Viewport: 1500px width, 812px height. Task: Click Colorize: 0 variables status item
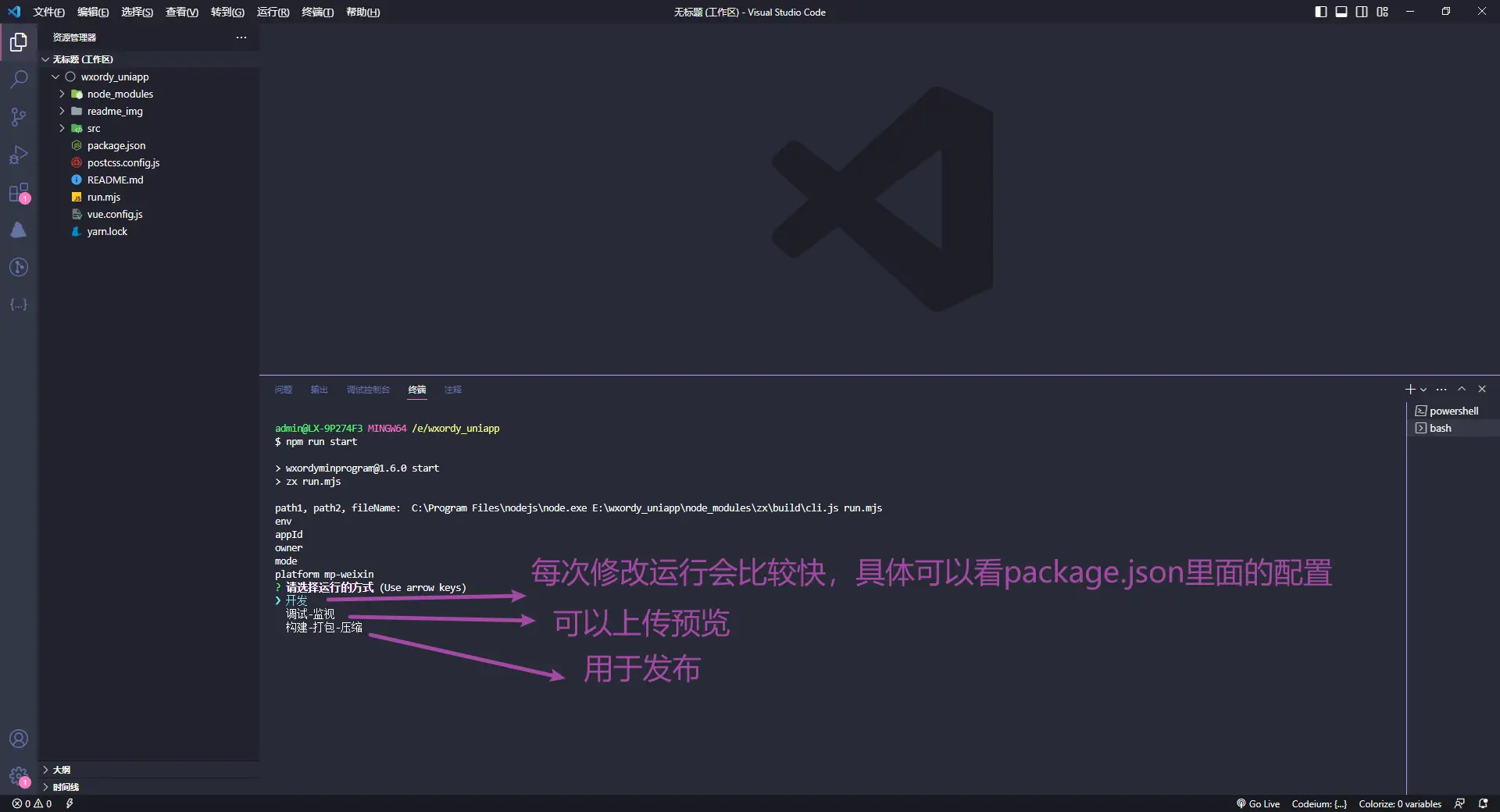[x=1400, y=803]
